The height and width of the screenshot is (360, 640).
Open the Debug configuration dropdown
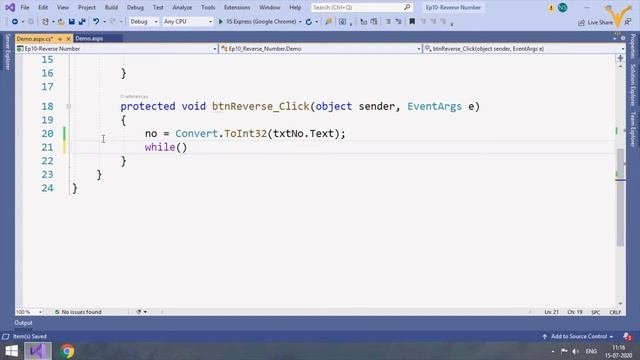(144, 22)
